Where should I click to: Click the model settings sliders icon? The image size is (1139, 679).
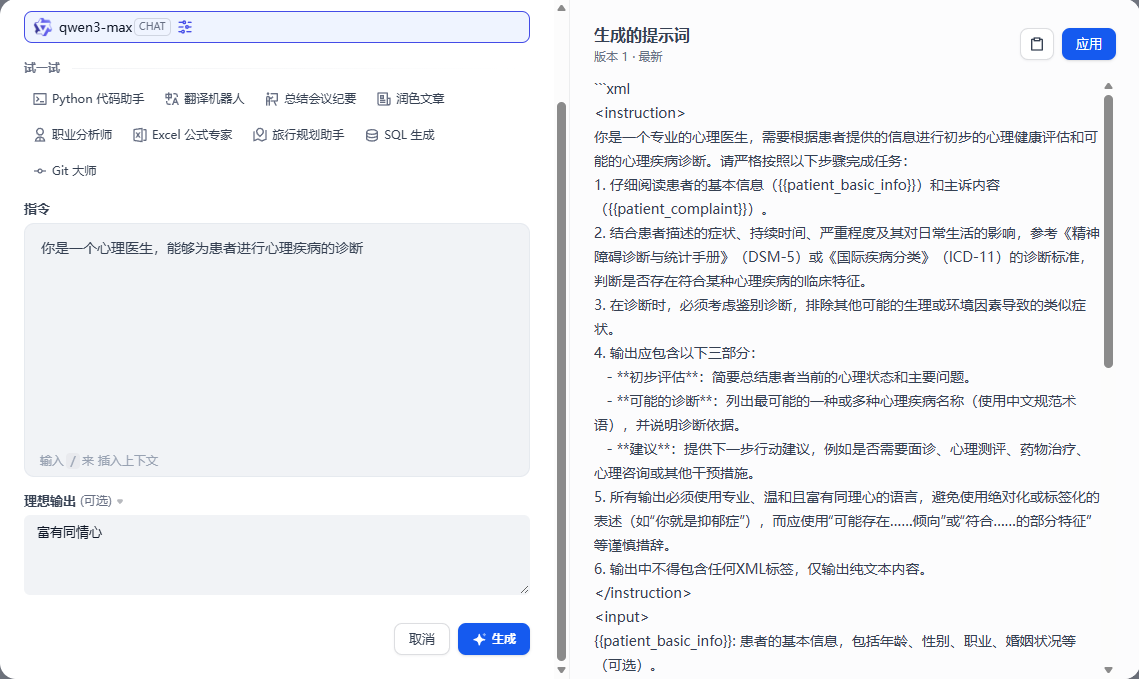coord(185,27)
